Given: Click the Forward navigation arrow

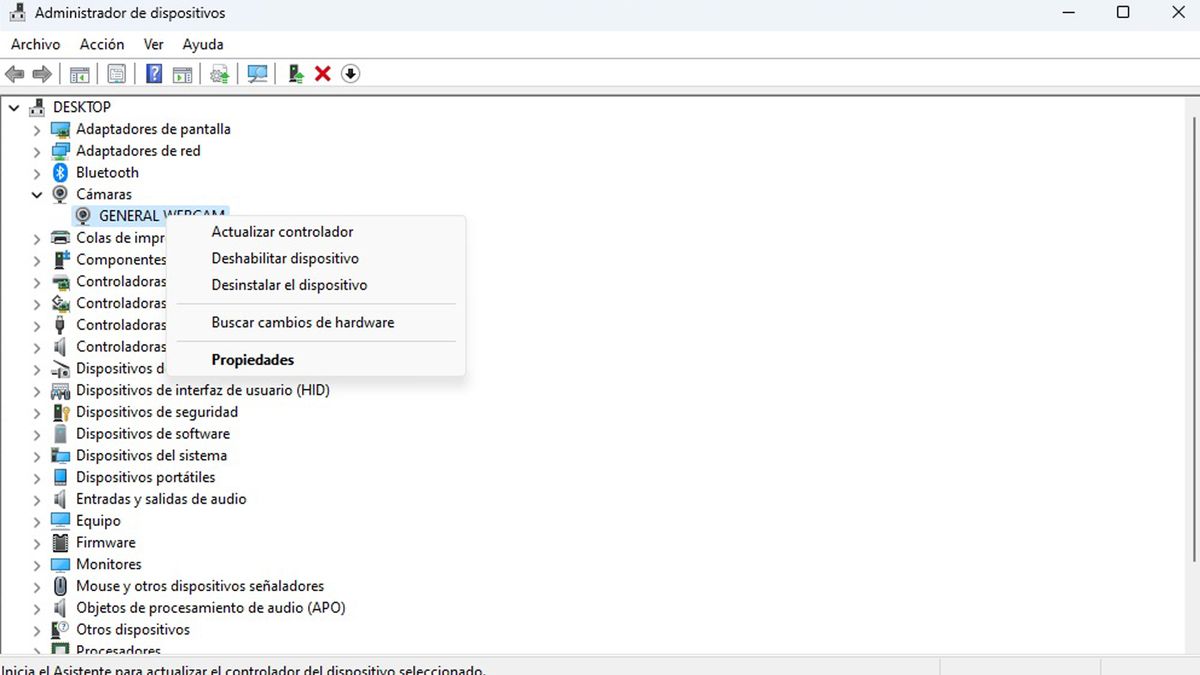Looking at the screenshot, I should click(40, 73).
